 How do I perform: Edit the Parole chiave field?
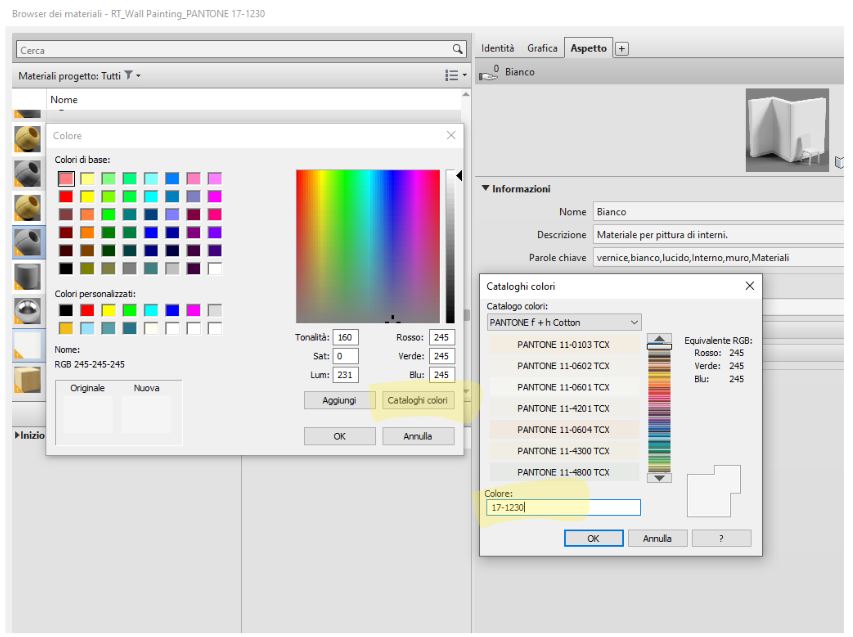[x=718, y=257]
